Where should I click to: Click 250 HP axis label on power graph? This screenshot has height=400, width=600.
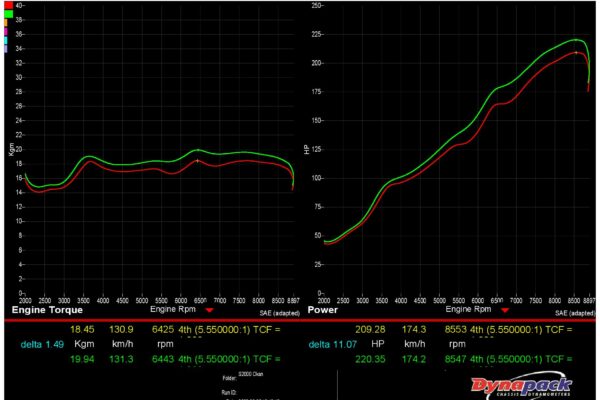pyautogui.click(x=317, y=5)
